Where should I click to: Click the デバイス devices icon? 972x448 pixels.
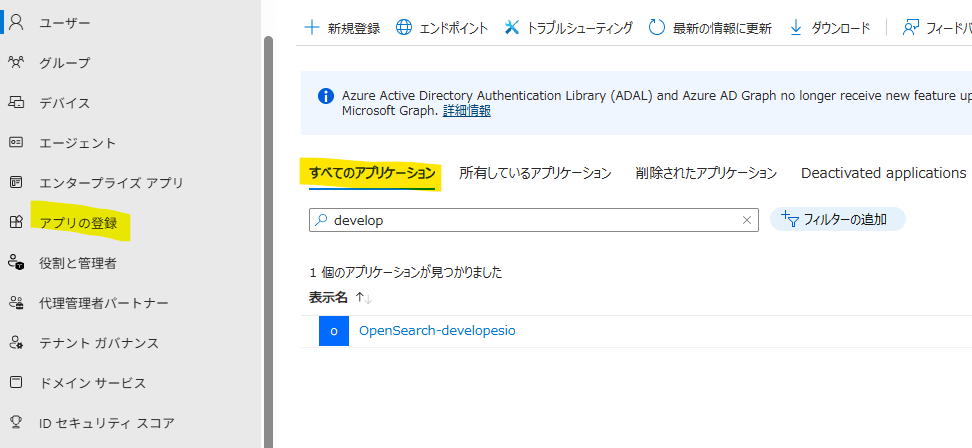[16, 102]
